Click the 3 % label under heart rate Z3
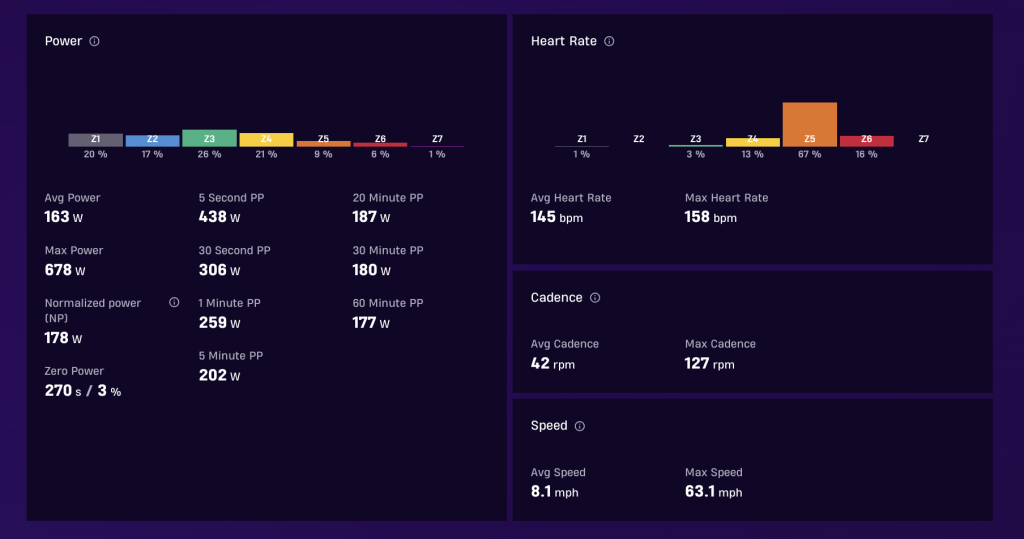 pos(696,154)
